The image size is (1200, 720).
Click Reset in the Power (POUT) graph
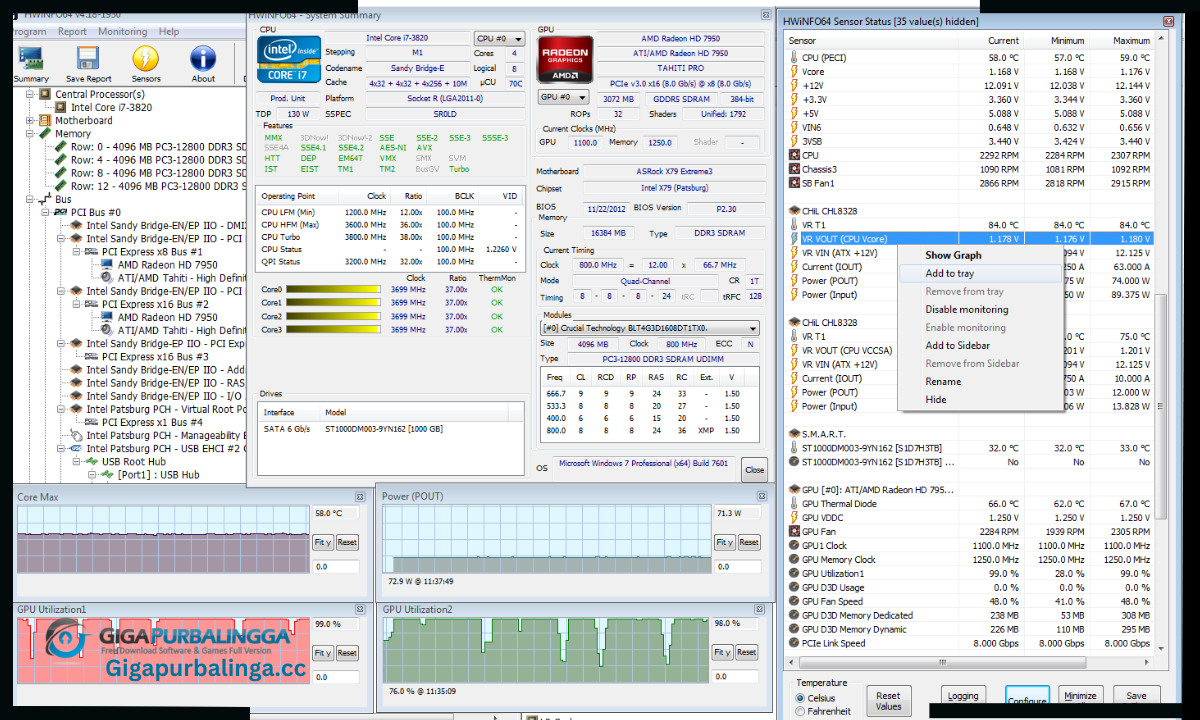[749, 542]
